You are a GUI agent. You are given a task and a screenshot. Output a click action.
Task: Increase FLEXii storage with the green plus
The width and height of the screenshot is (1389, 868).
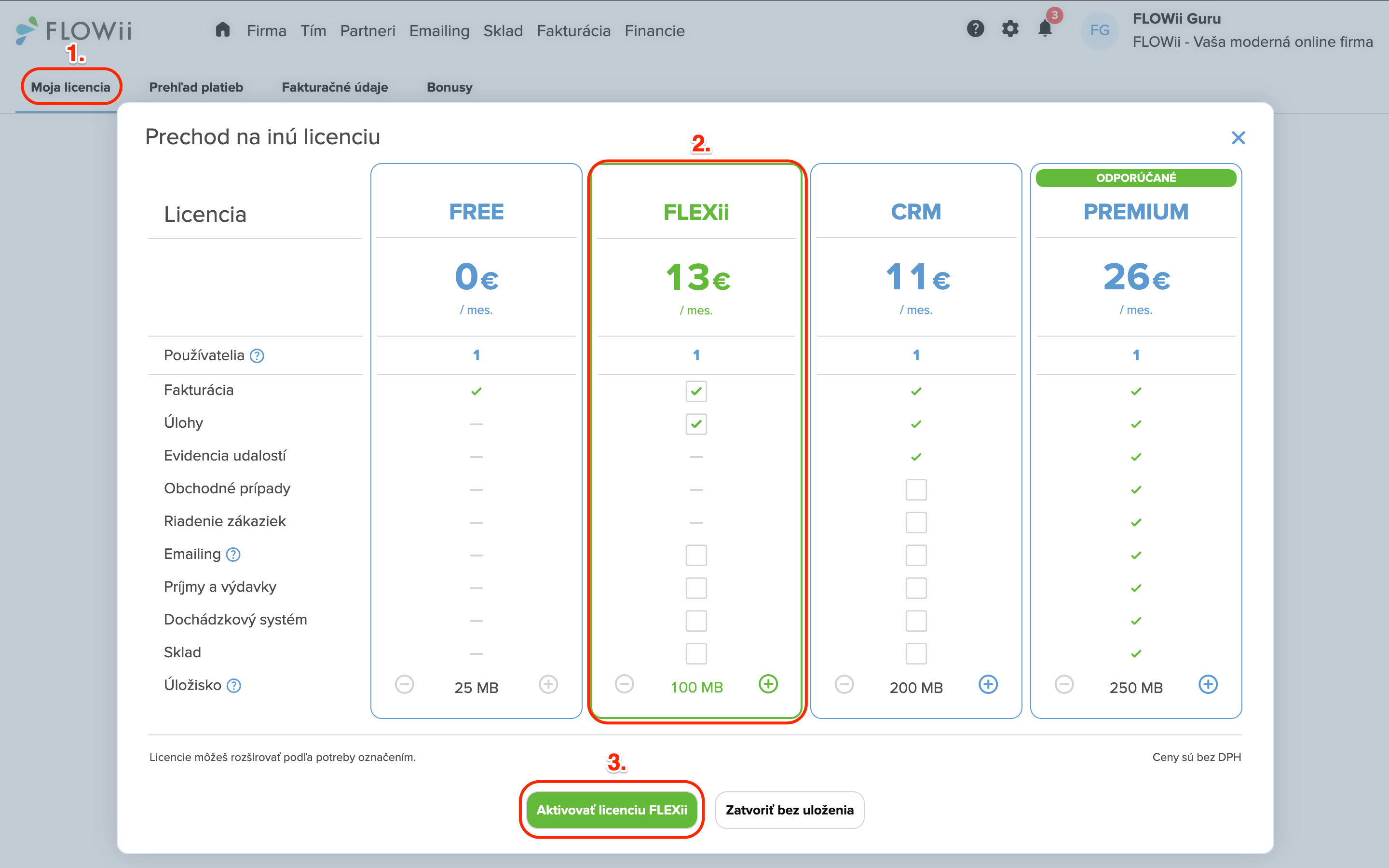768,684
